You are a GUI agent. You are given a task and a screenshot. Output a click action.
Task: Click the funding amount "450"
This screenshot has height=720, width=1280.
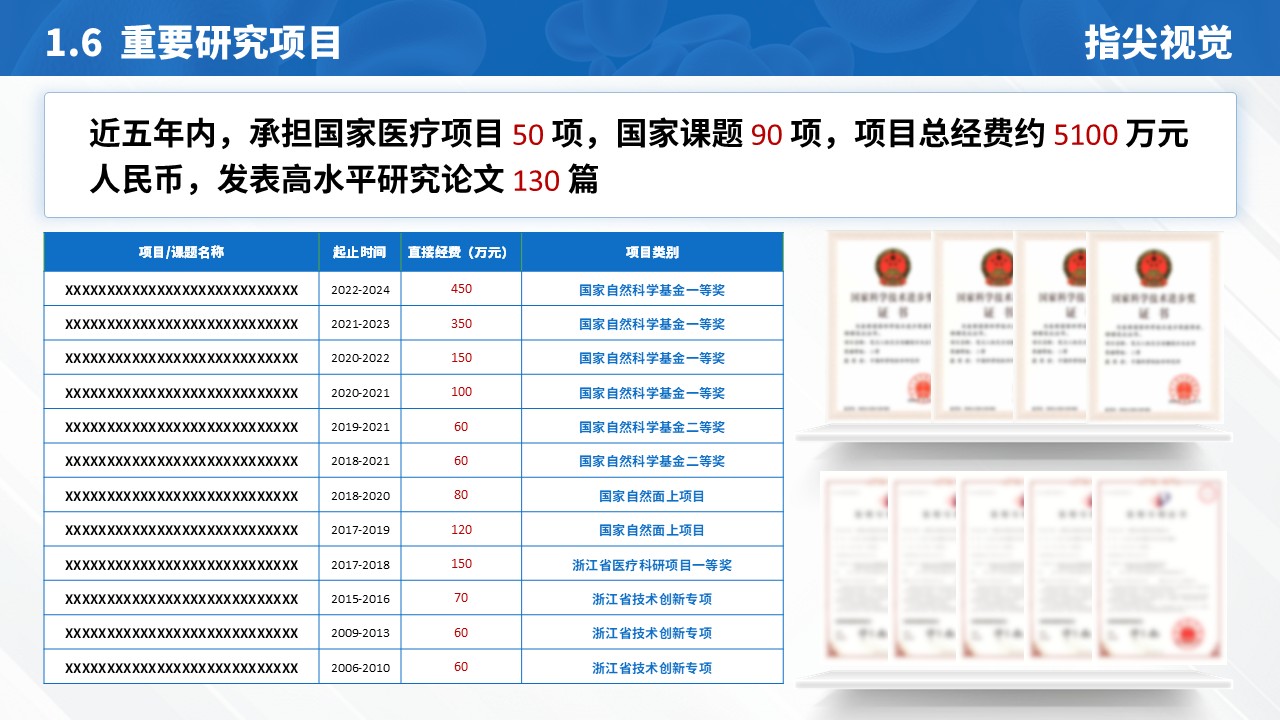(x=461, y=289)
